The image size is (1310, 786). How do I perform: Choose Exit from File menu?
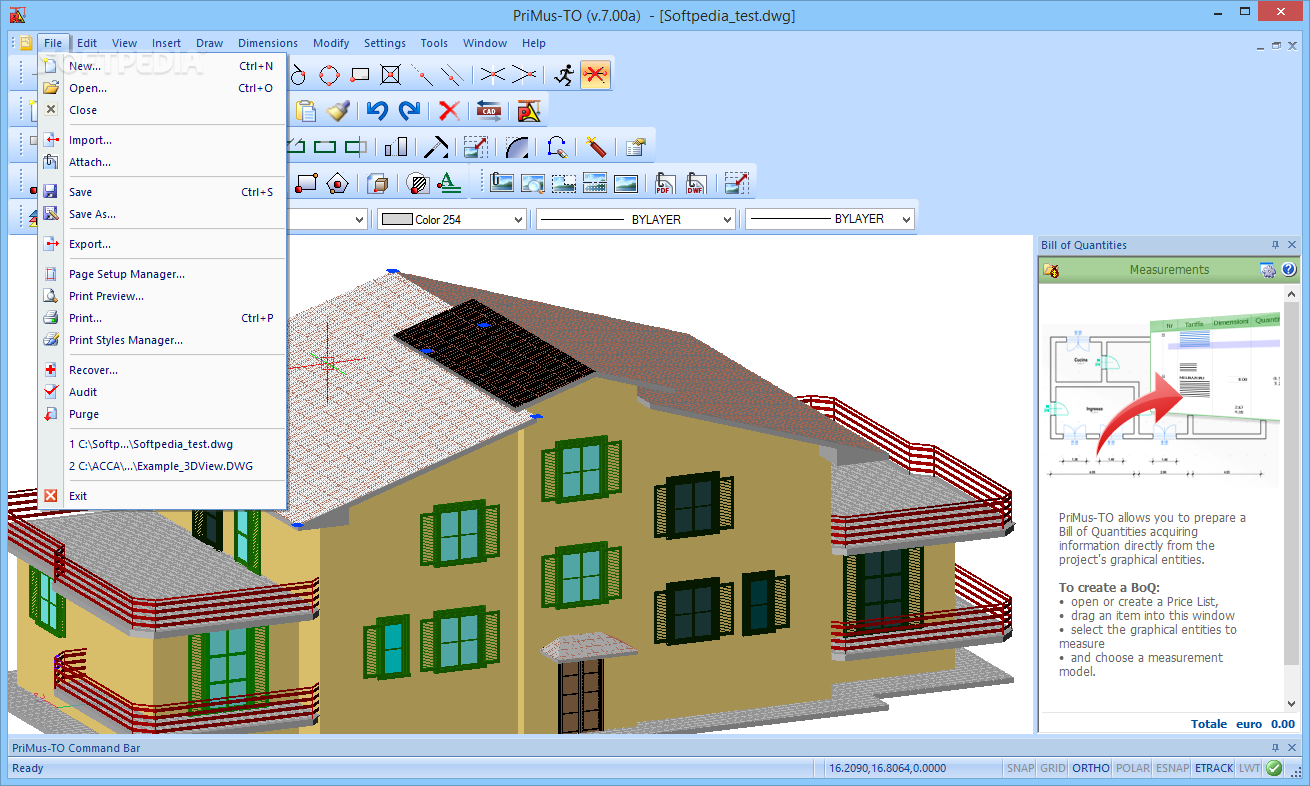pos(163,496)
